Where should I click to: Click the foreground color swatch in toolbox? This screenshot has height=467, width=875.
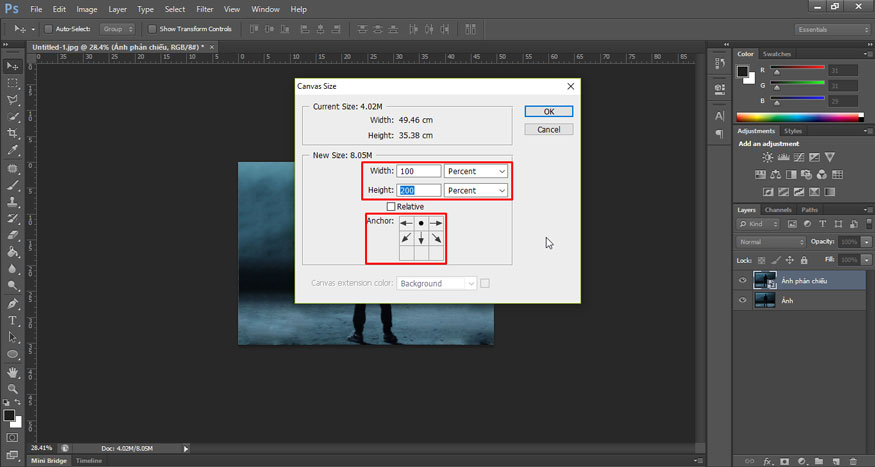[x=9, y=415]
